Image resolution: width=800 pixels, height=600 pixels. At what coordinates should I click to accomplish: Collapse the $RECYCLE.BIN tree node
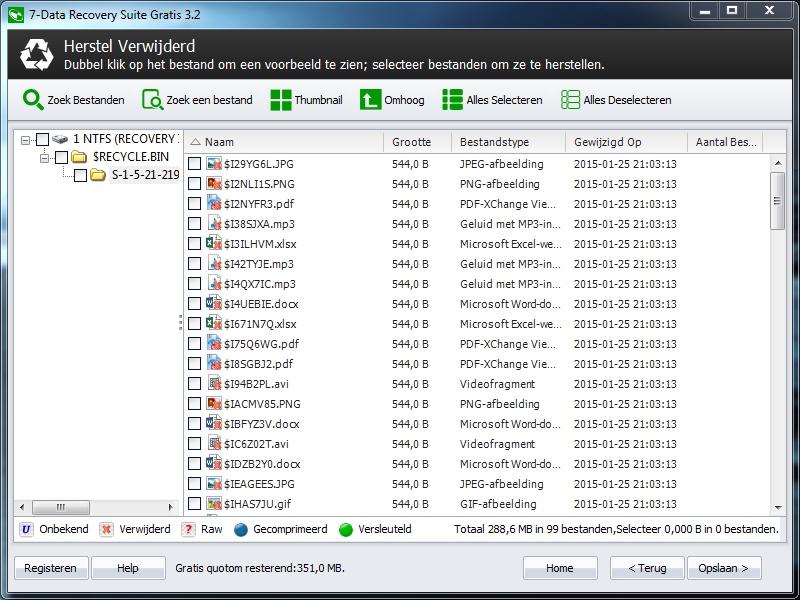[44, 158]
